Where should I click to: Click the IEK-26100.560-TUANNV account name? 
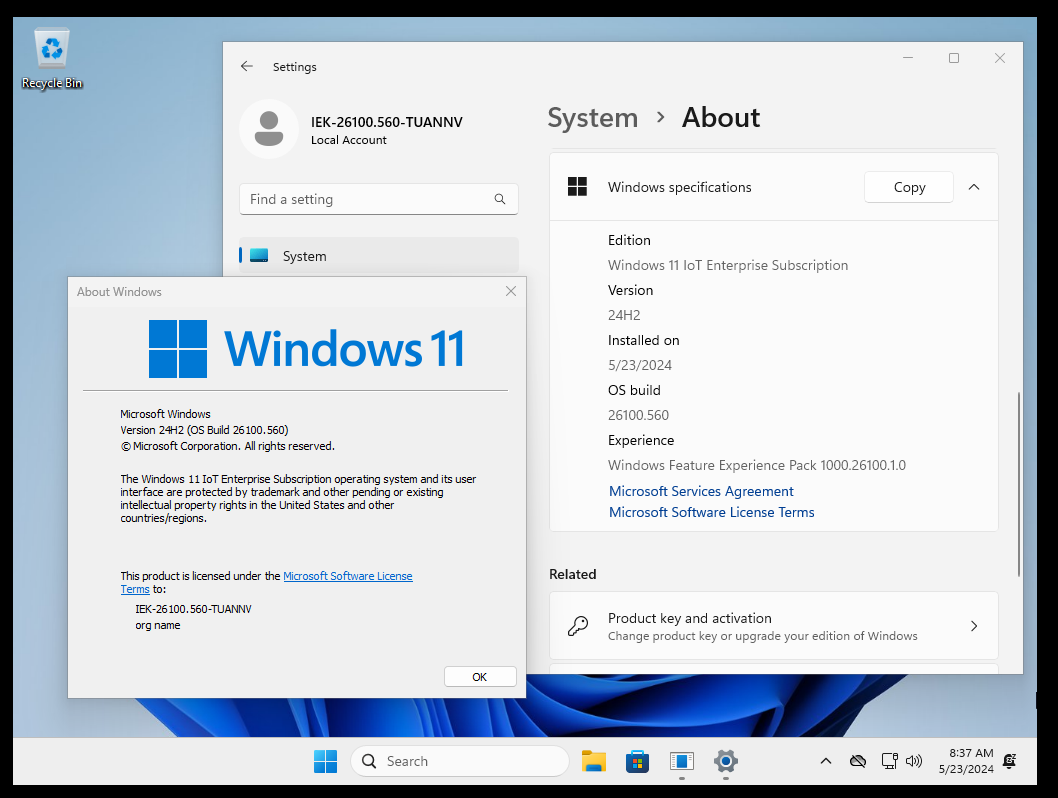[x=387, y=122]
